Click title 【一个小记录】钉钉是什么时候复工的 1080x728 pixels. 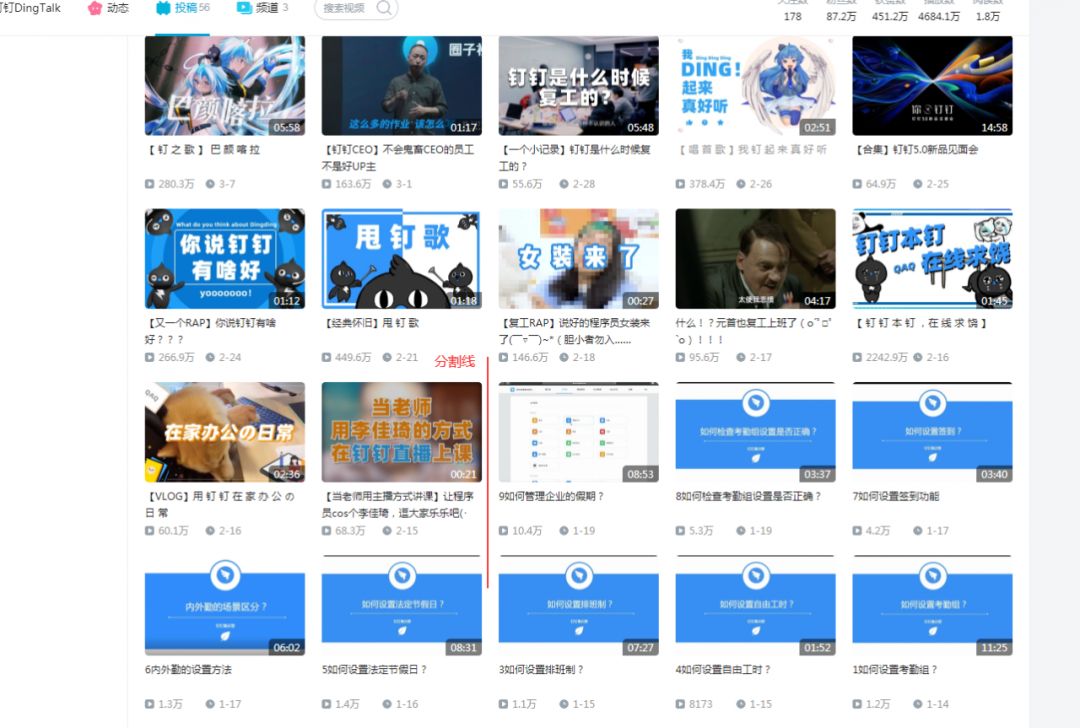(574, 158)
